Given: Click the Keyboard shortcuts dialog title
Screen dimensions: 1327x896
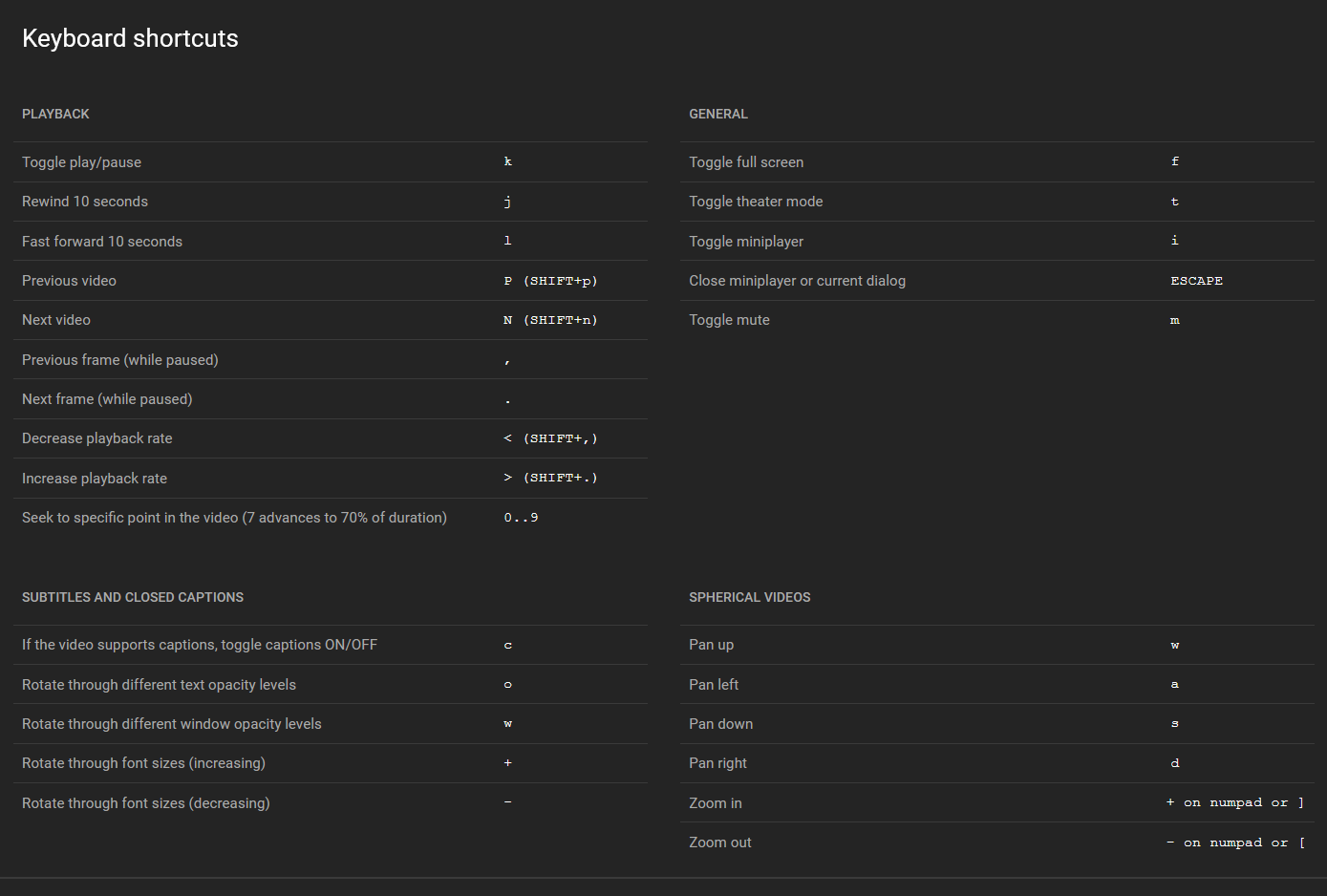Looking at the screenshot, I should click(130, 38).
